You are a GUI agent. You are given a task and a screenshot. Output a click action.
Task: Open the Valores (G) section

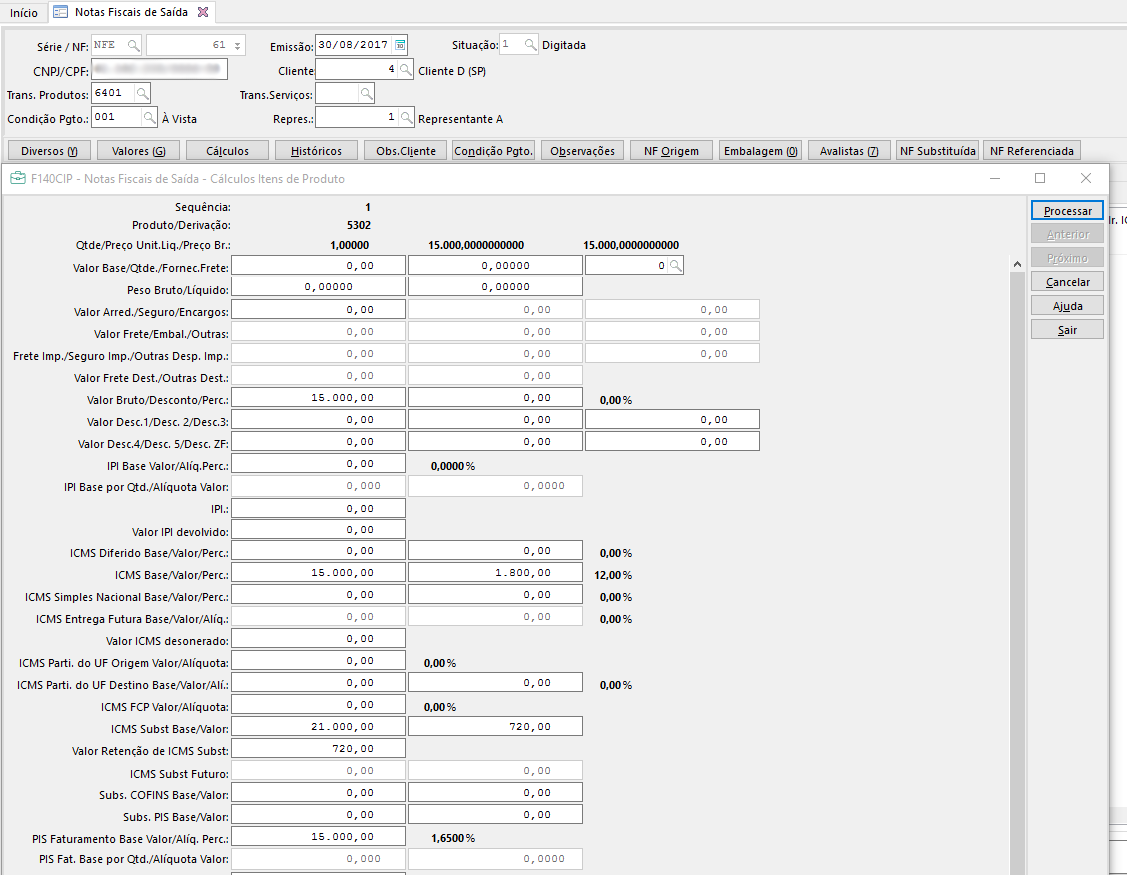point(138,151)
